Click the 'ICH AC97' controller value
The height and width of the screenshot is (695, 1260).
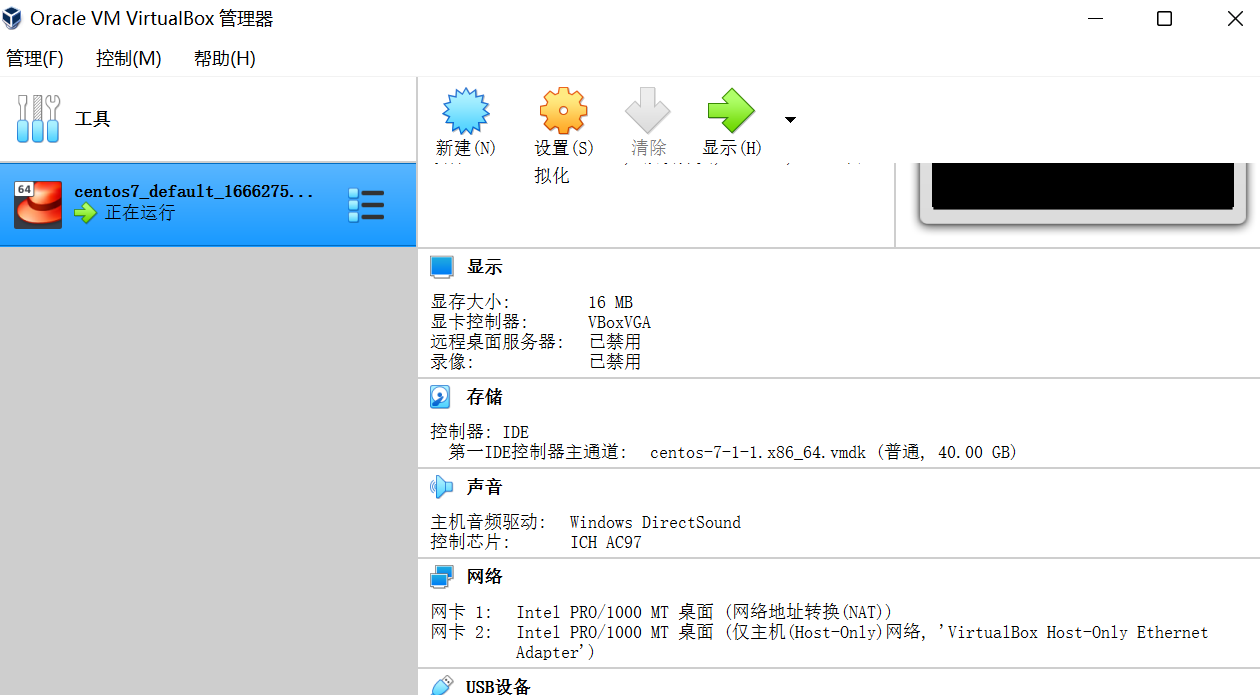coord(606,542)
